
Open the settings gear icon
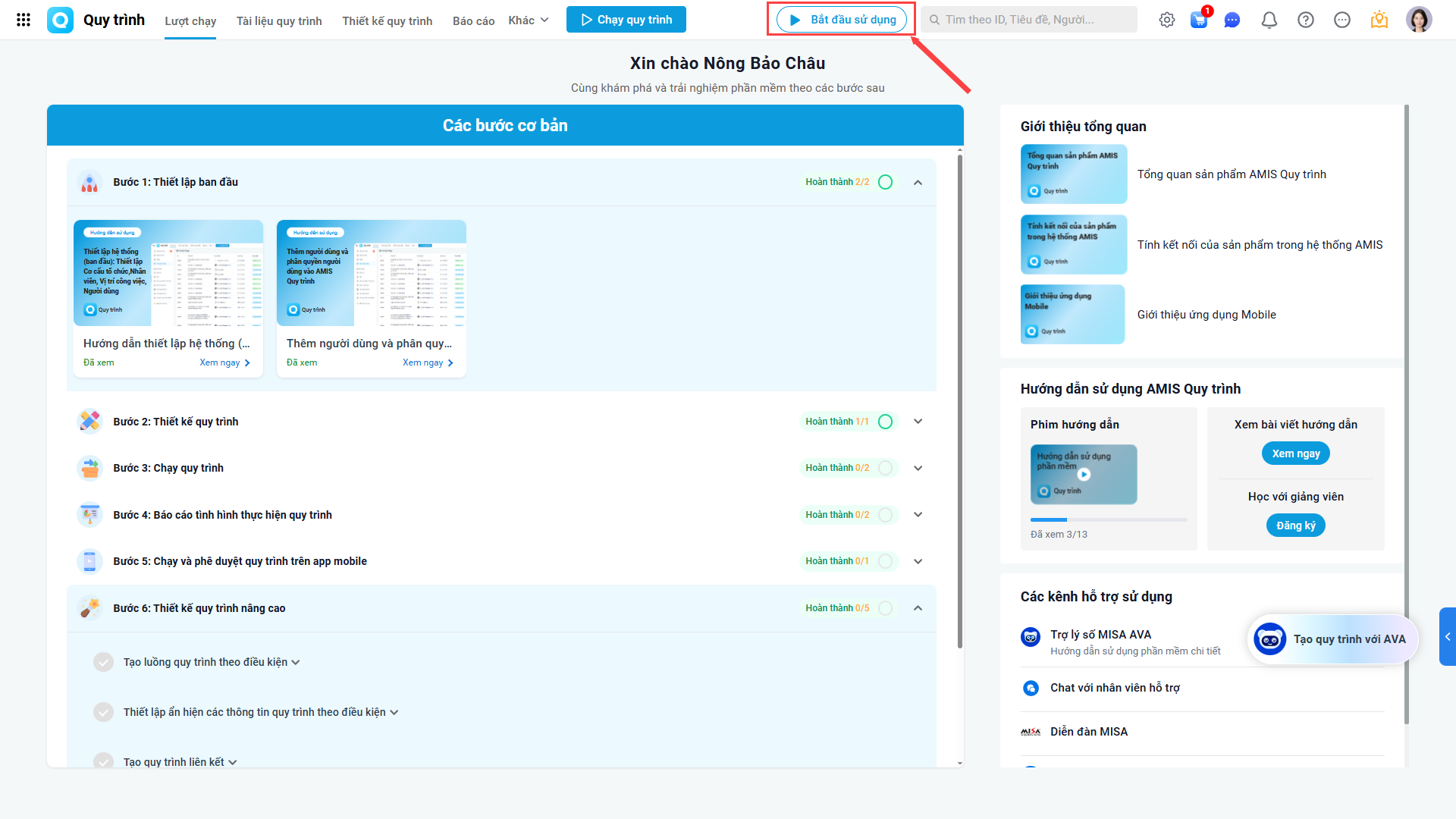pos(1167,20)
